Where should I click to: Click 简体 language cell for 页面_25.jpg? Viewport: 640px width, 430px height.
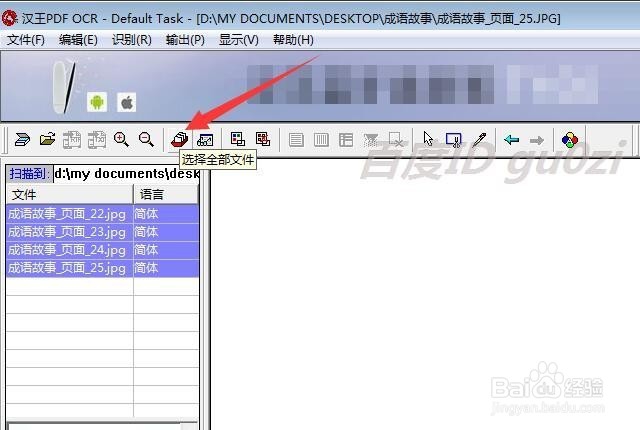point(166,268)
